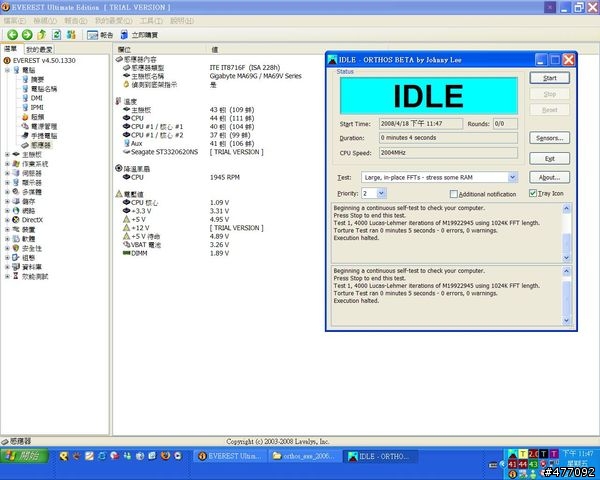Image resolution: width=600 pixels, height=480 pixels.
Task: Click the CPU Speed 2004MHz field
Action: pos(448,153)
